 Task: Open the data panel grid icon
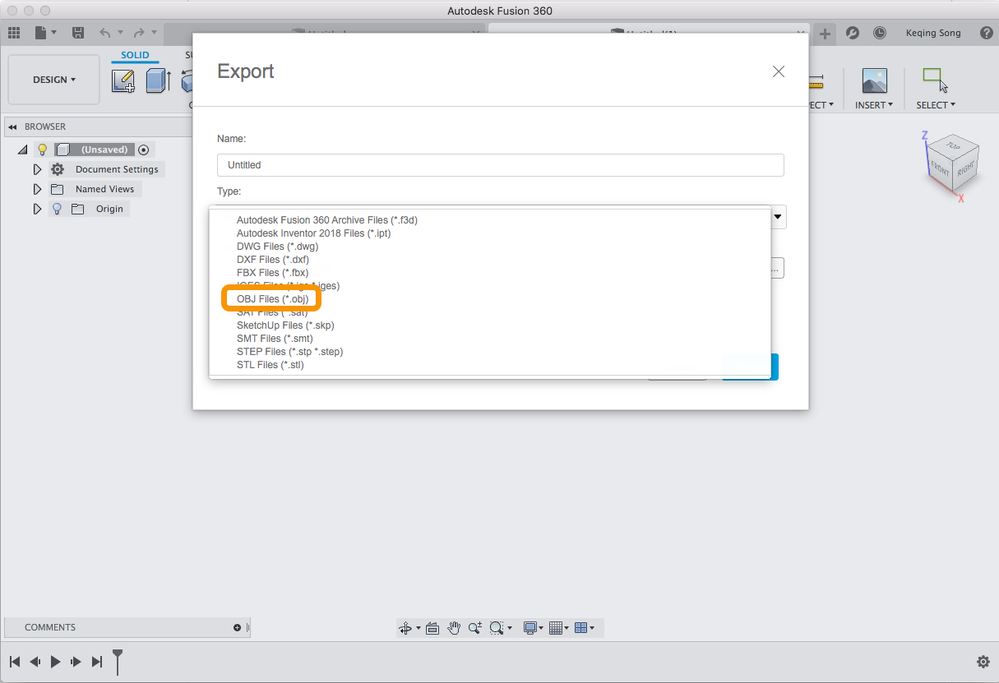(x=14, y=32)
